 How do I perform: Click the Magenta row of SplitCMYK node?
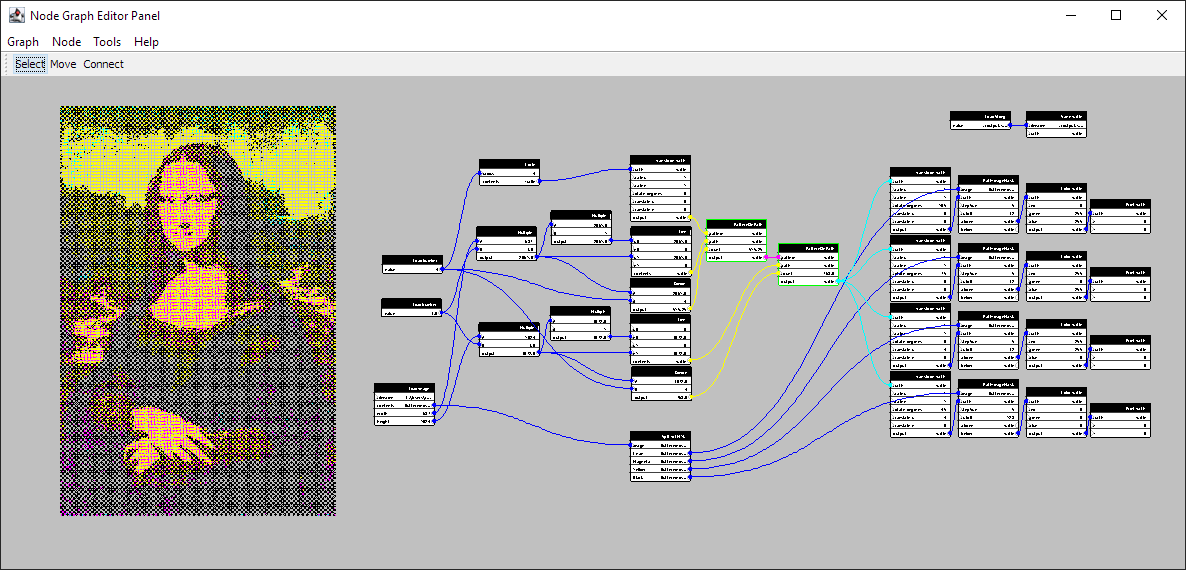click(660, 460)
